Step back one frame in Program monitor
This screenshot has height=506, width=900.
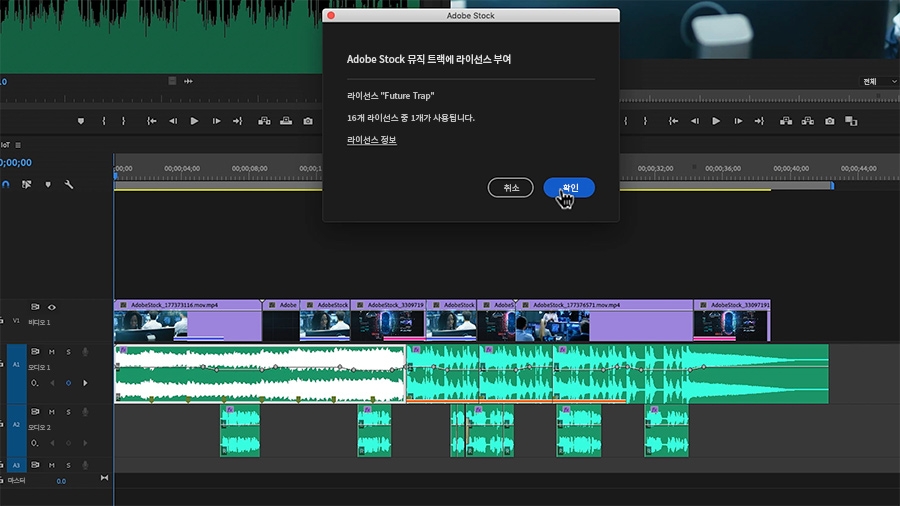[695, 121]
